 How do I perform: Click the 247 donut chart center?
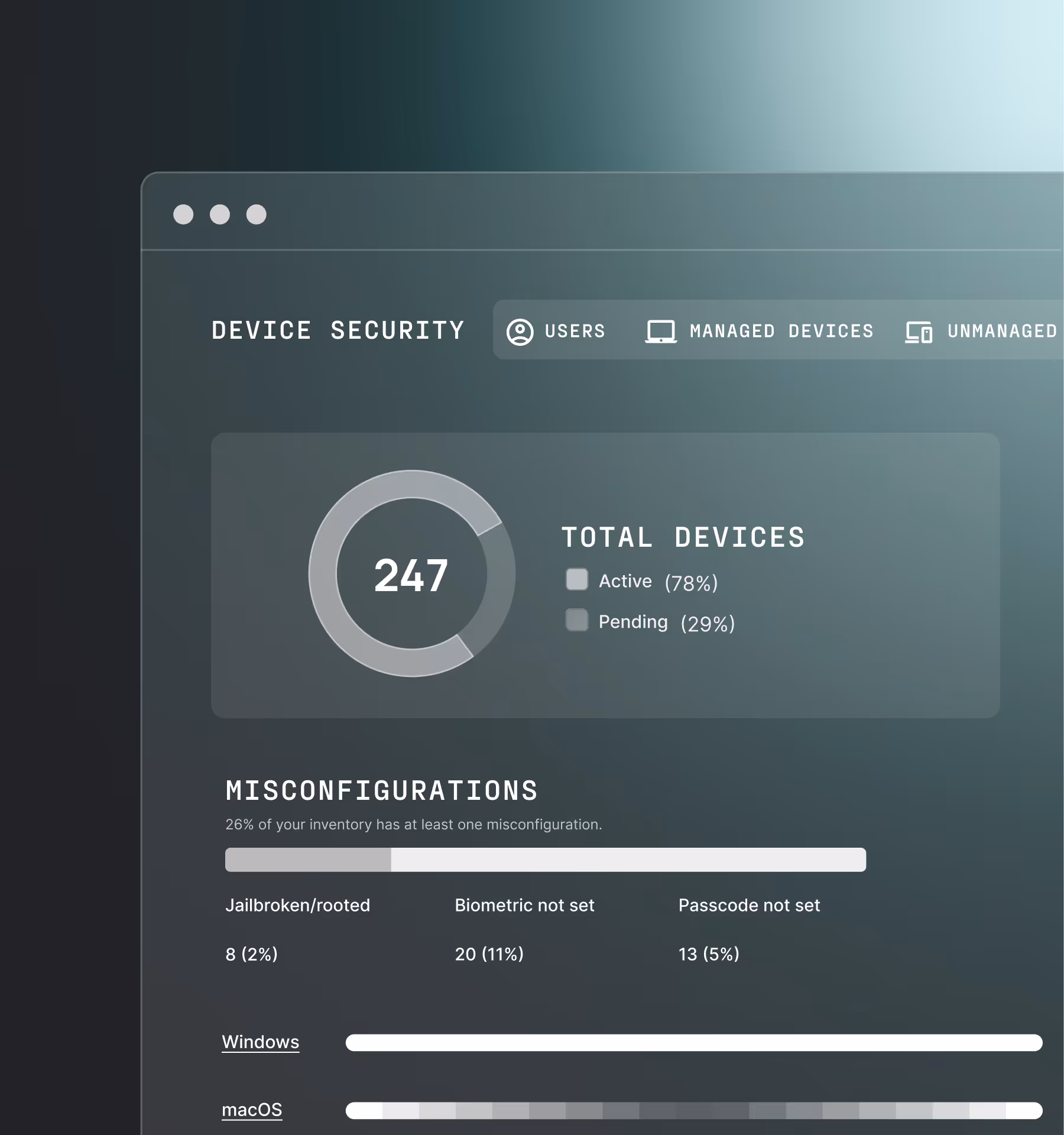click(x=411, y=575)
